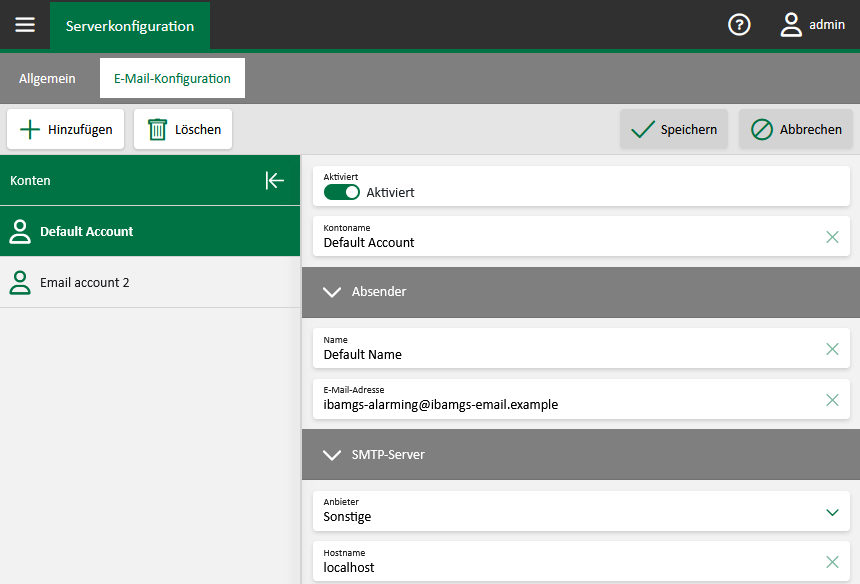
Task: Click the admin username text
Action: pos(827,25)
